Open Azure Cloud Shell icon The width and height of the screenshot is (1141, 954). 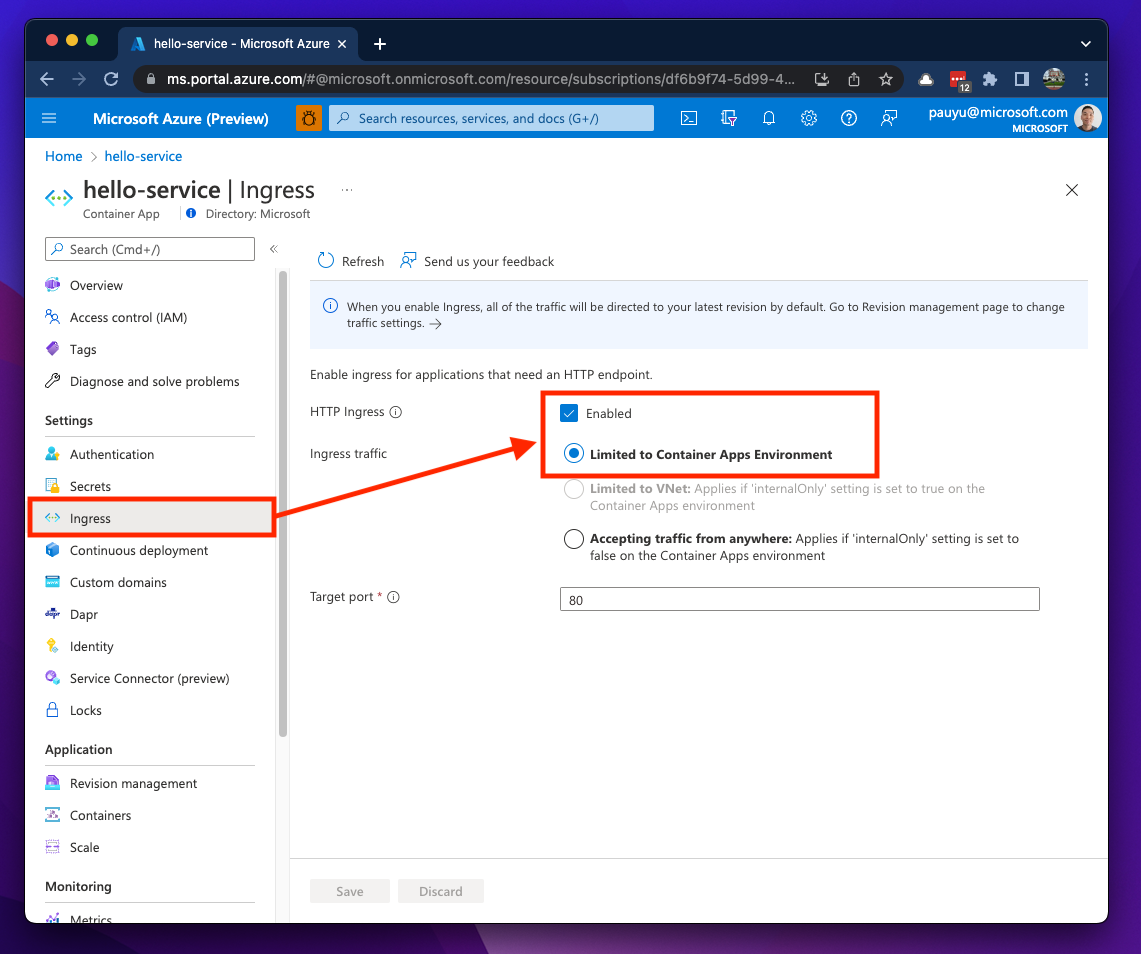click(x=688, y=118)
